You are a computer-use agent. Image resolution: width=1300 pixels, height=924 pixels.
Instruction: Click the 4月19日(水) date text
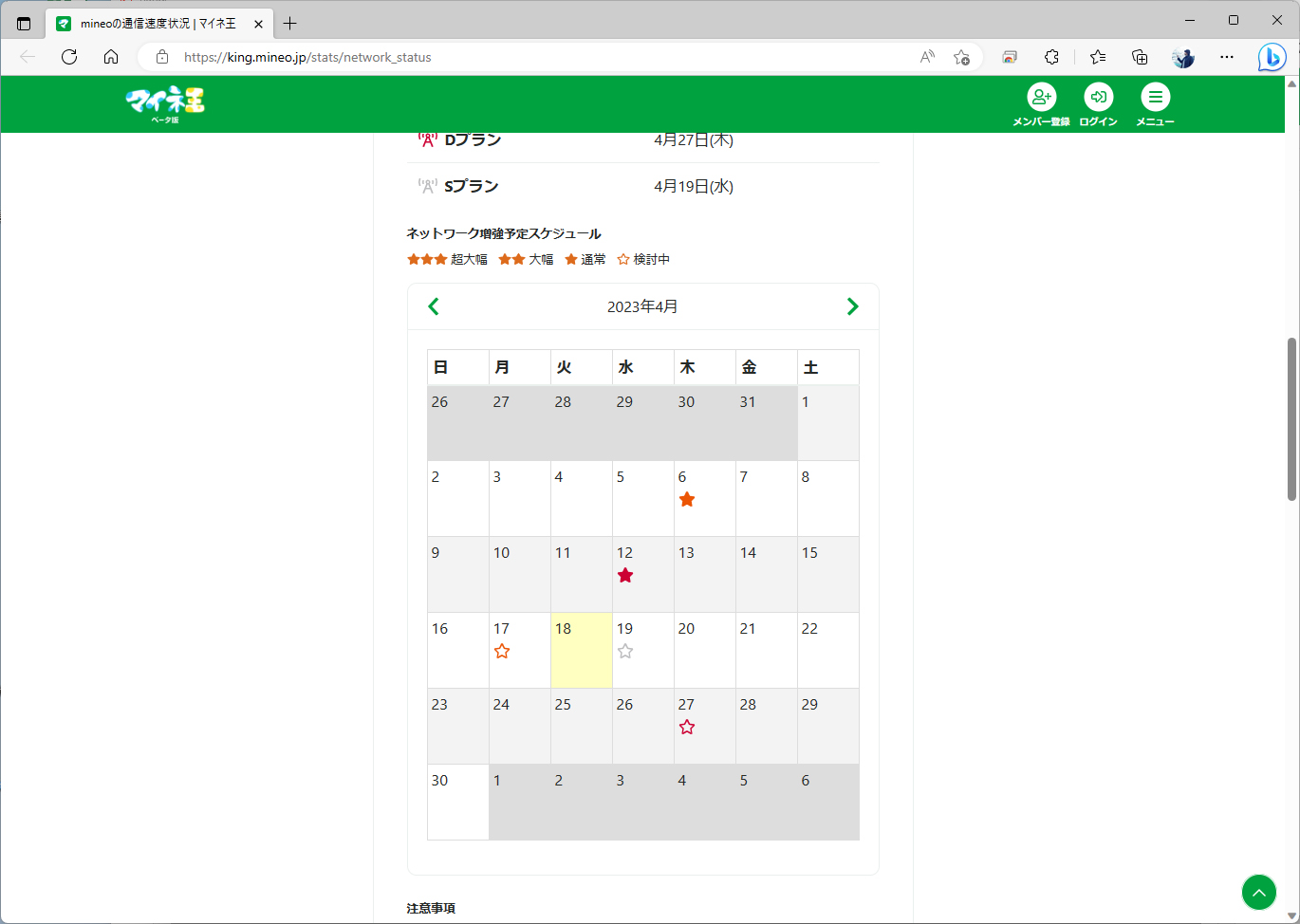pos(694,186)
